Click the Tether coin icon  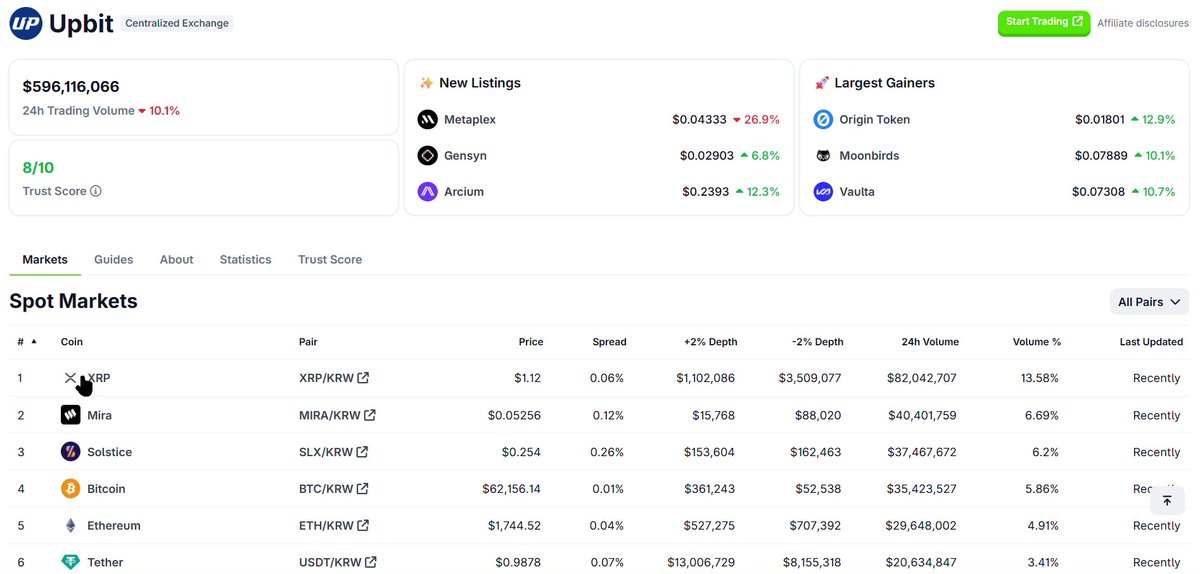[70, 562]
